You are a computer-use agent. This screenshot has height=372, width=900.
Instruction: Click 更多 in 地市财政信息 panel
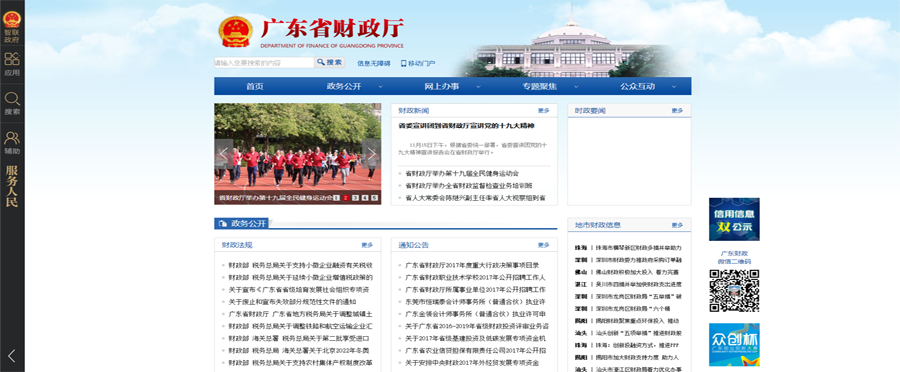[677, 225]
